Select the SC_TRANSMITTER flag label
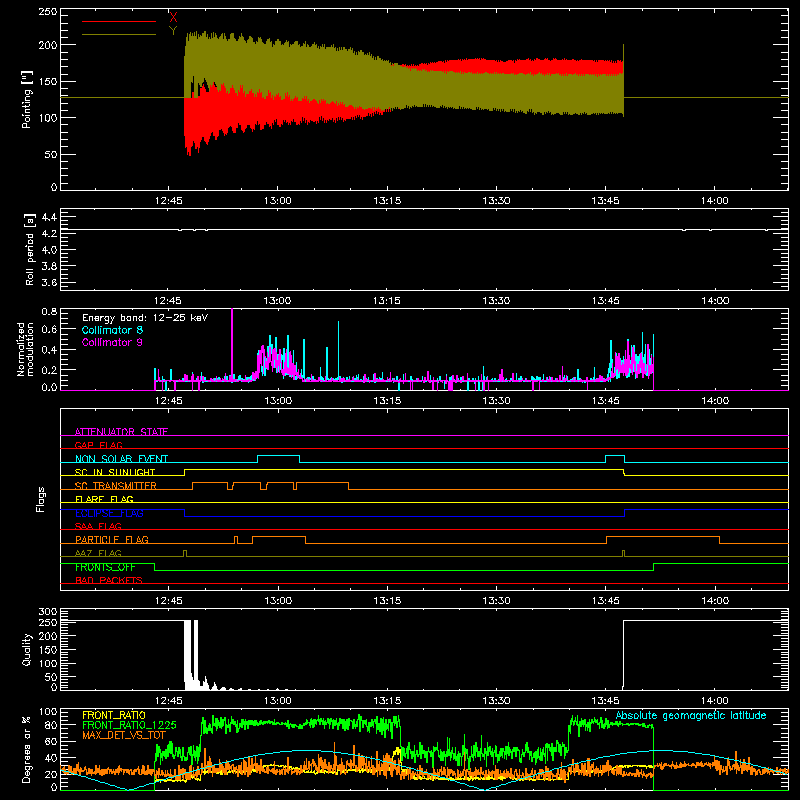 click(116, 485)
